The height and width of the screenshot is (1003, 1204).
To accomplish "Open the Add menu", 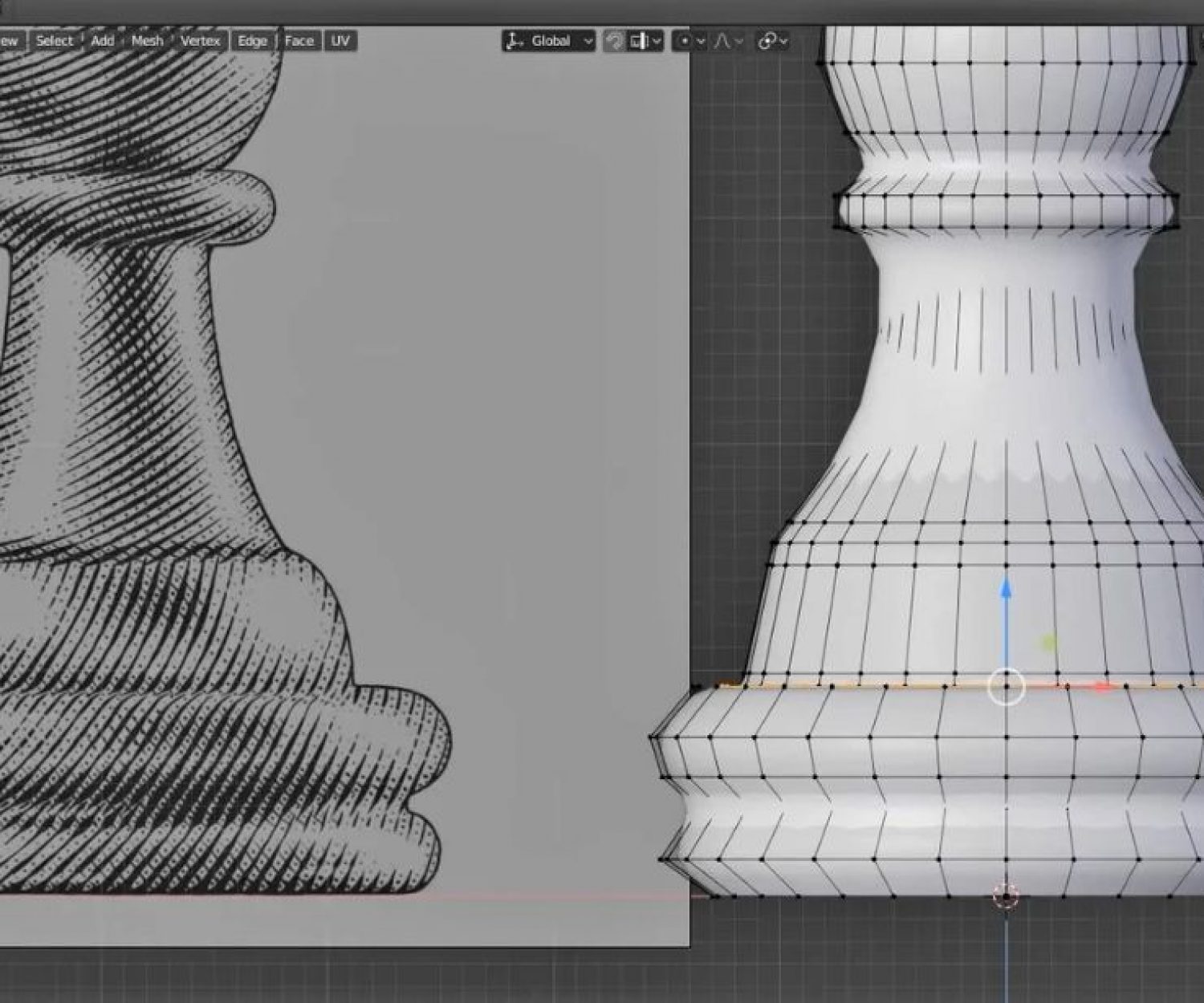I will 103,41.
